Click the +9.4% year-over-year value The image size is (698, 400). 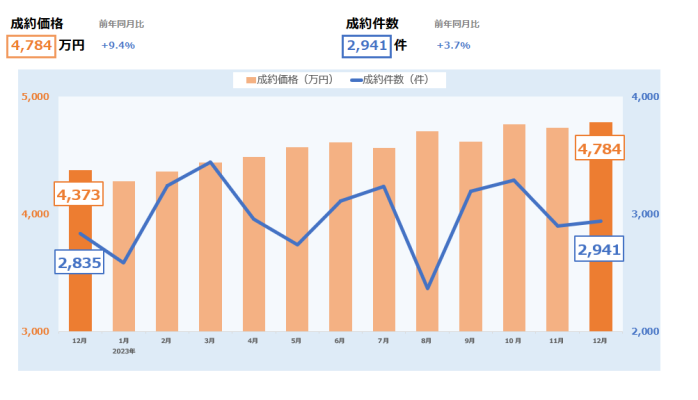118,45
